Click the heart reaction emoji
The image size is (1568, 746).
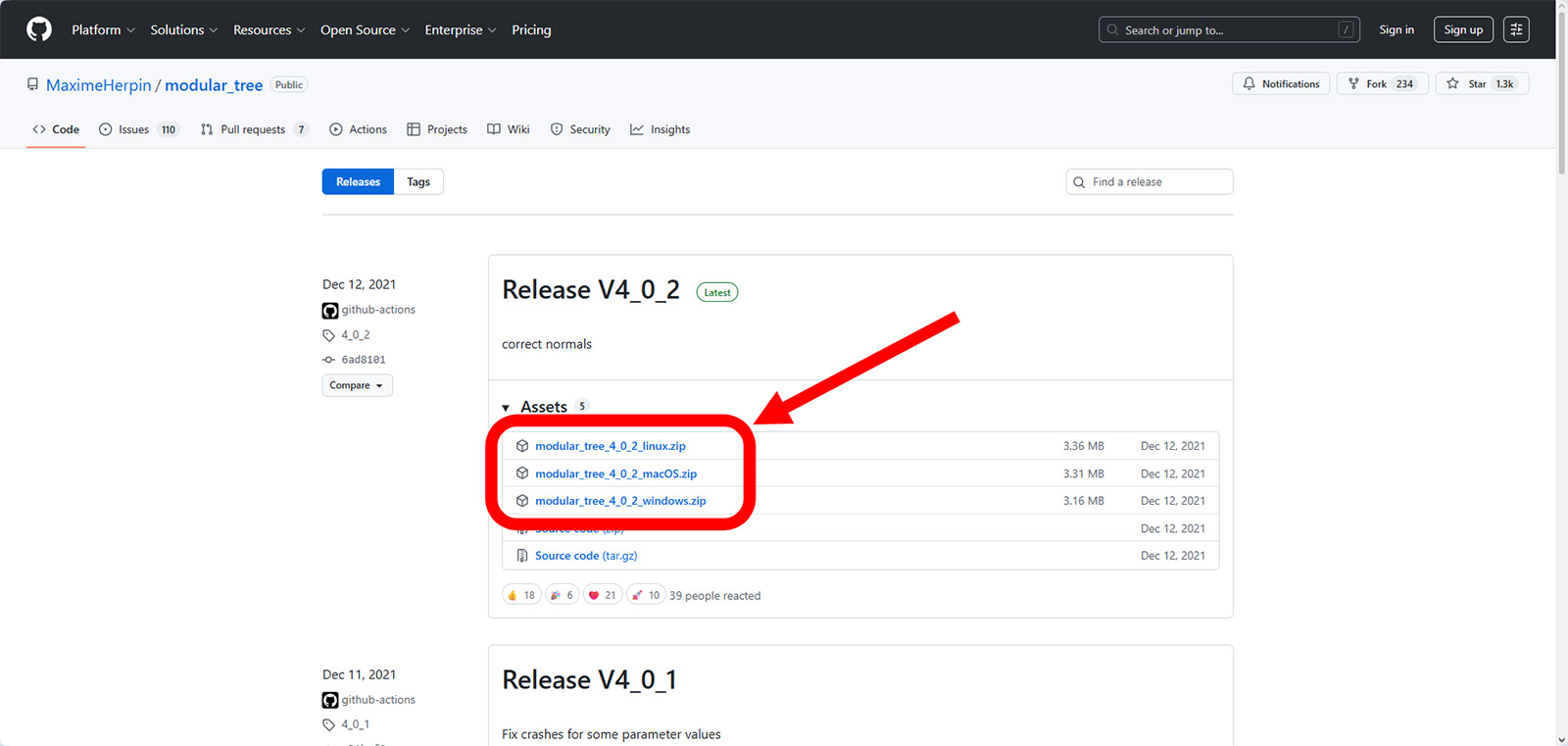pyautogui.click(x=594, y=595)
